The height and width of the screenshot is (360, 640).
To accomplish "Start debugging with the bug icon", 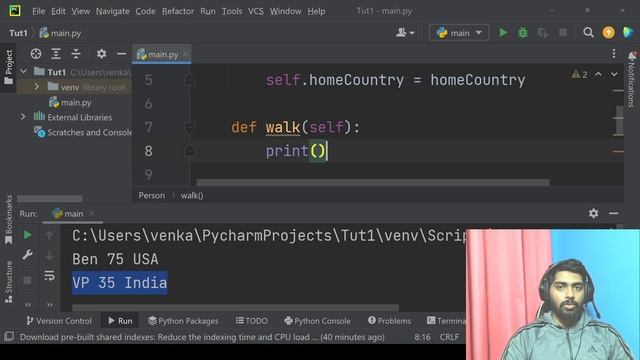I will pyautogui.click(x=523, y=33).
